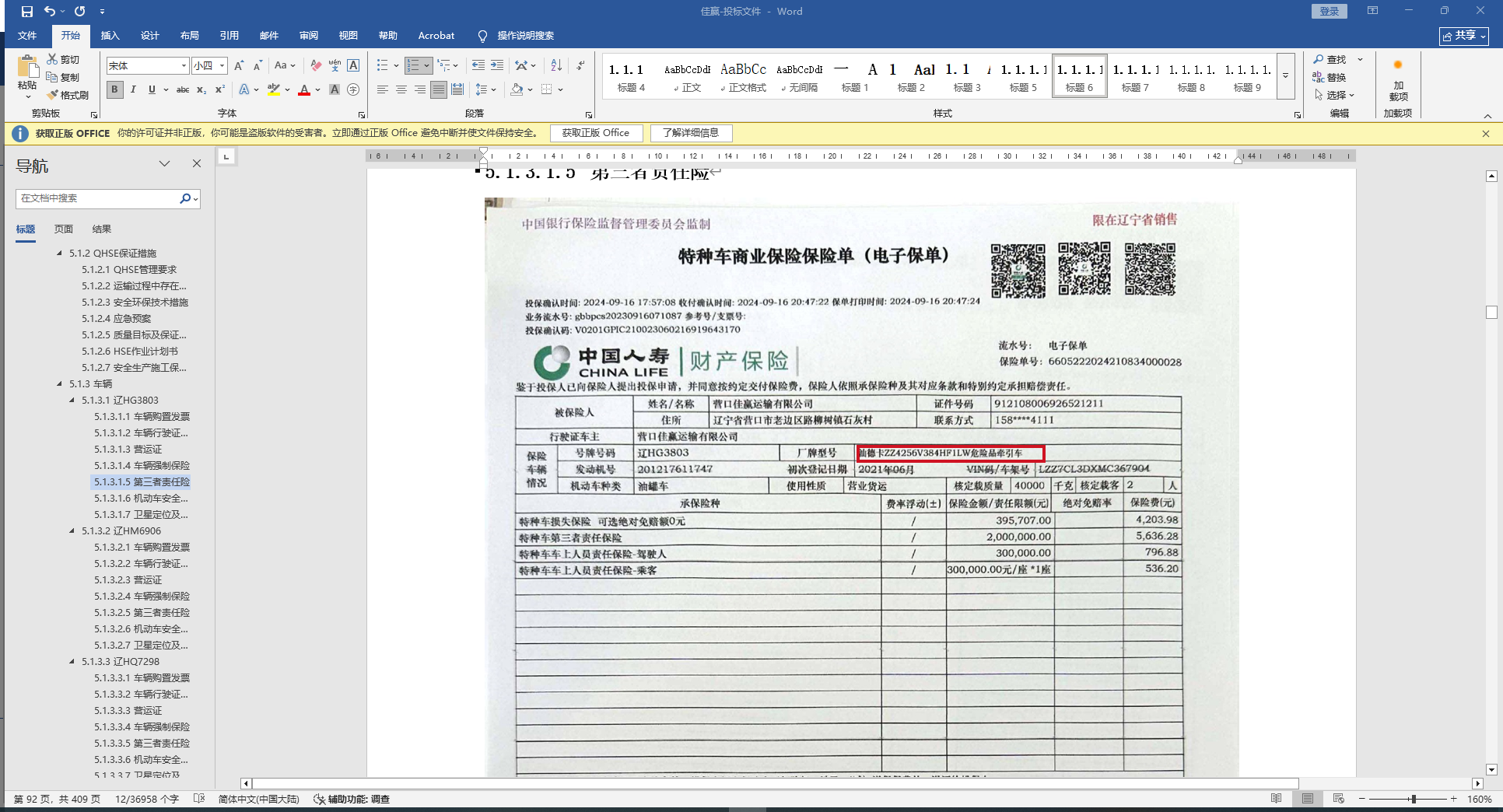The image size is (1503, 812).
Task: Click the 获取正版 Office button
Action: 596,133
